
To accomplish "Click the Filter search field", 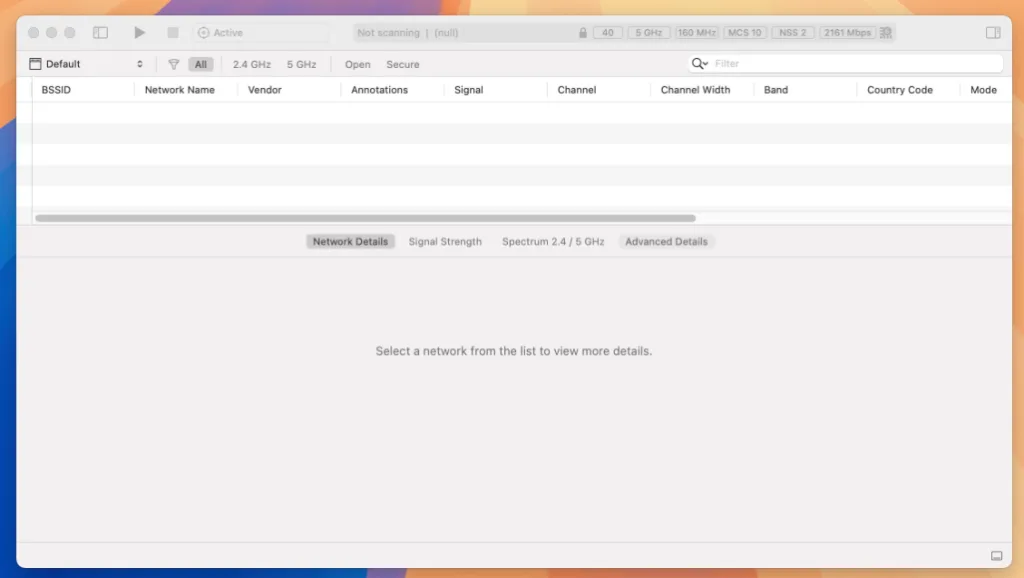I will coord(855,64).
